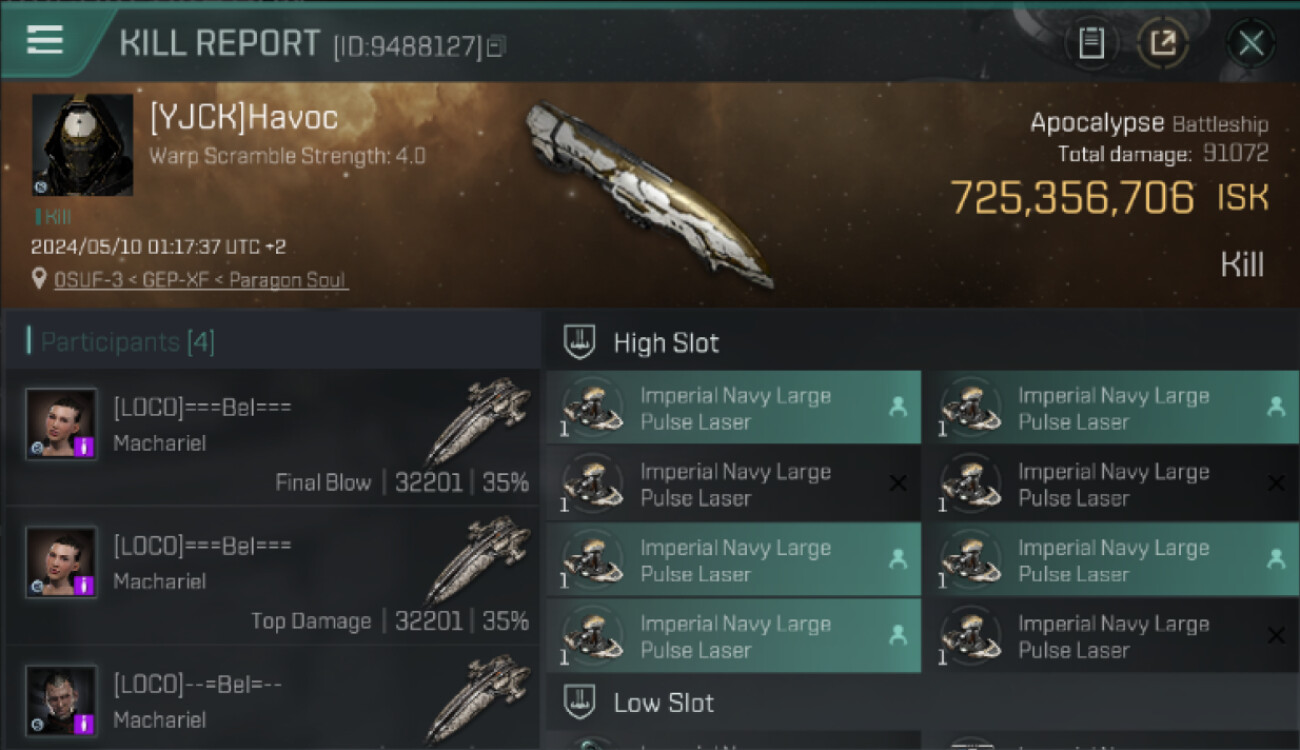
Task: Click the share export icon
Action: coord(1162,43)
